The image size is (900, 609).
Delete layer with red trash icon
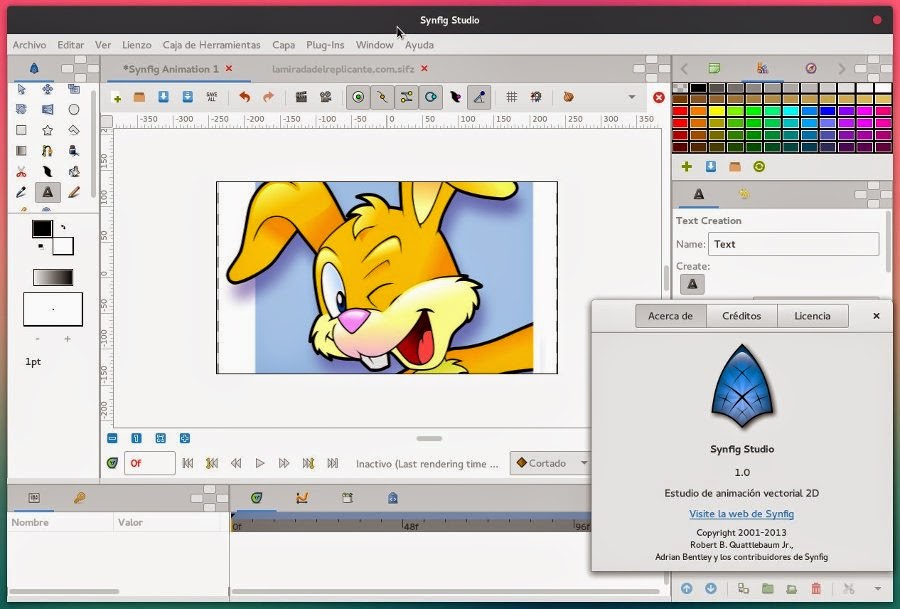(816, 588)
